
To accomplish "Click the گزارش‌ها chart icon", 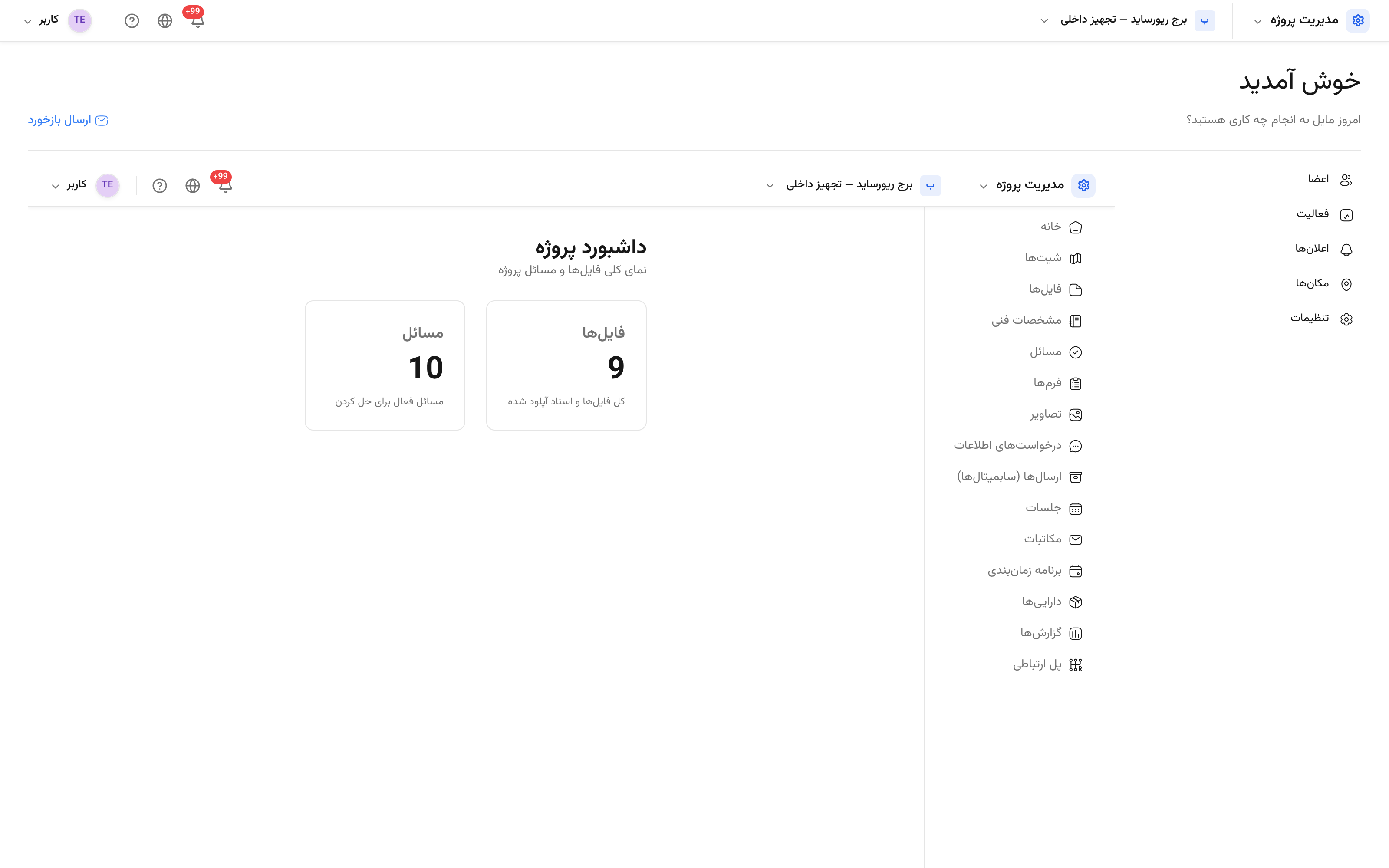I will pyautogui.click(x=1076, y=633).
